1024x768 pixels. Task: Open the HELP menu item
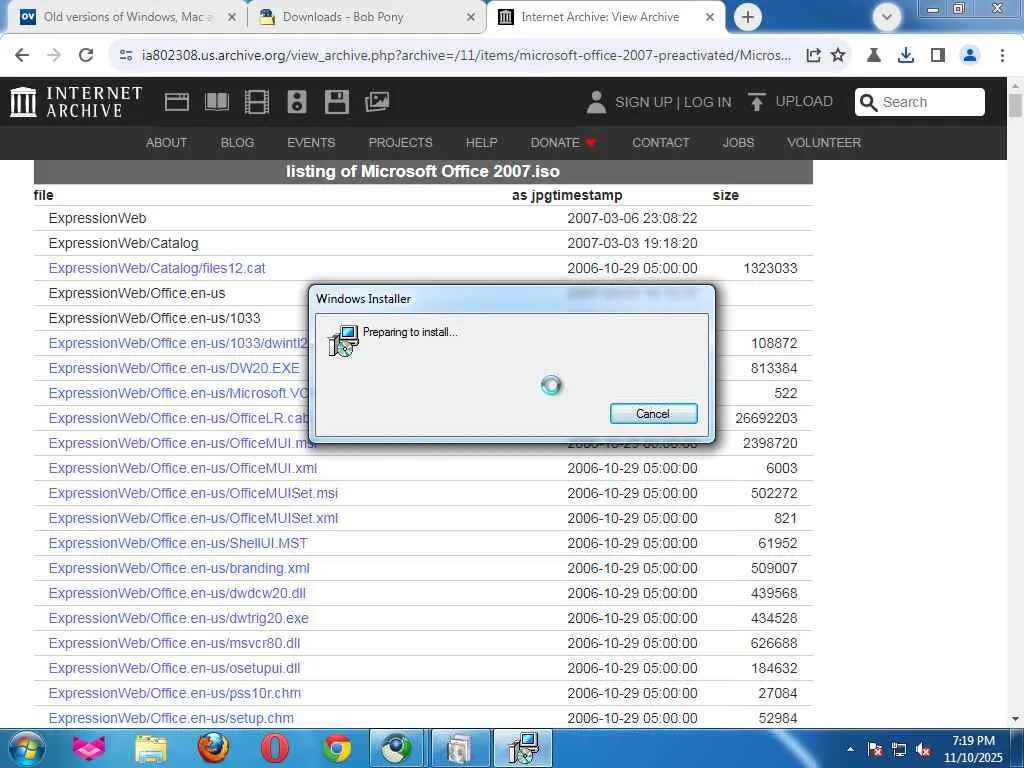point(481,142)
